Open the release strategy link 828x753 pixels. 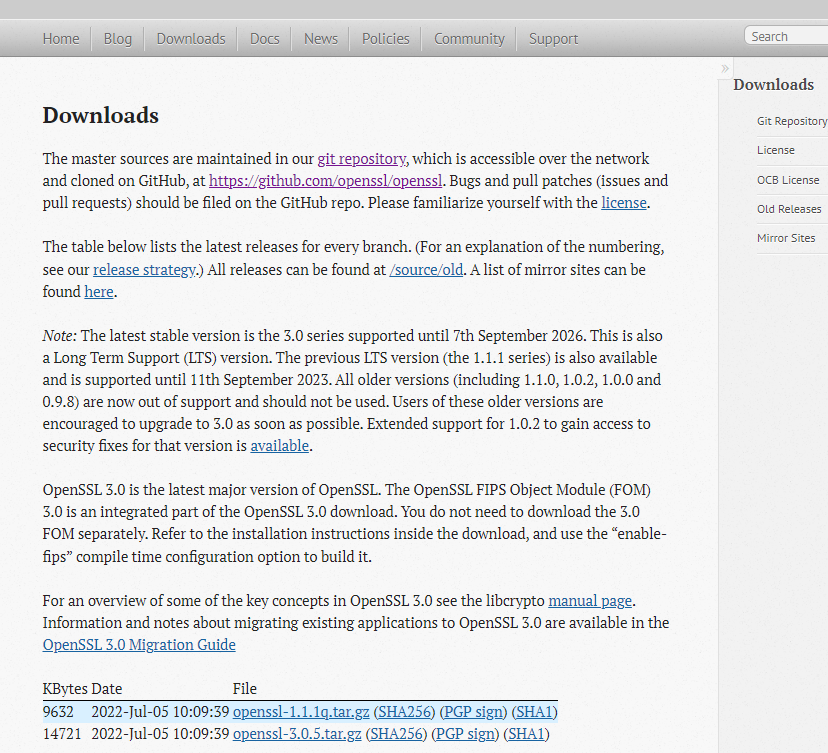click(x=145, y=270)
